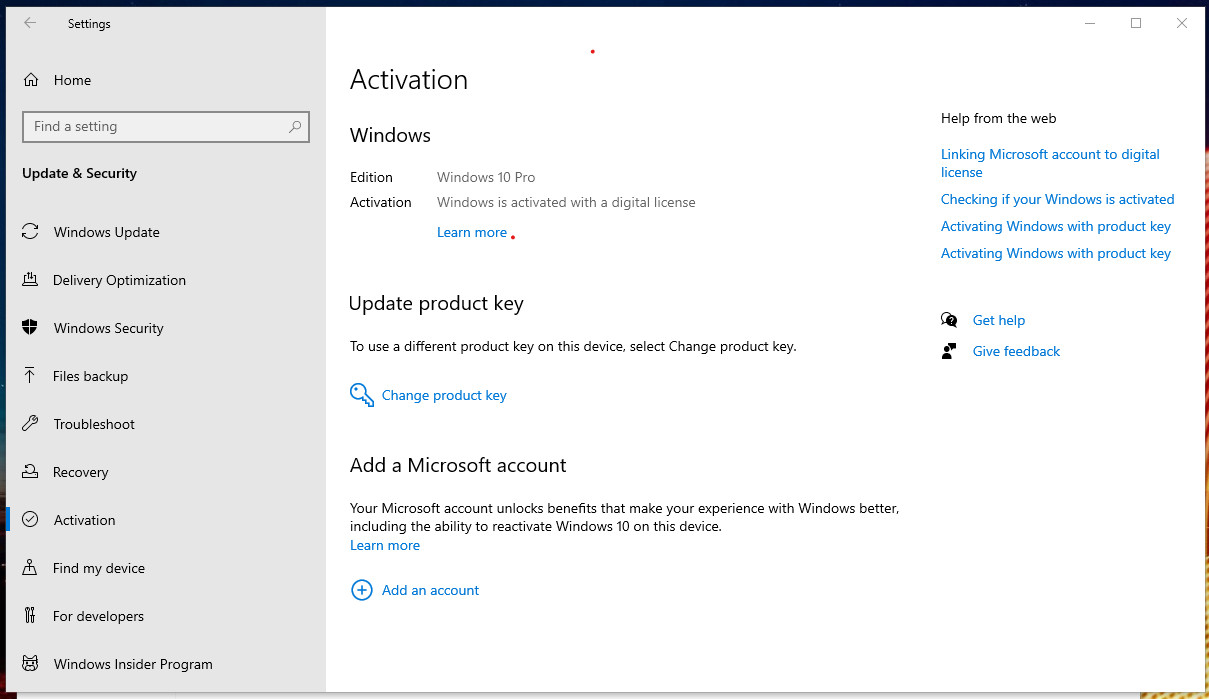Image resolution: width=1209 pixels, height=699 pixels.
Task: Click the Windows Update sync icon
Action: coord(30,232)
